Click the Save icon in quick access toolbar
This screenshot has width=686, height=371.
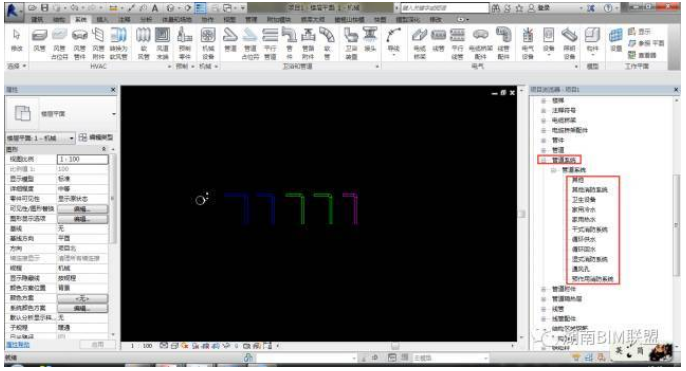[x=44, y=8]
